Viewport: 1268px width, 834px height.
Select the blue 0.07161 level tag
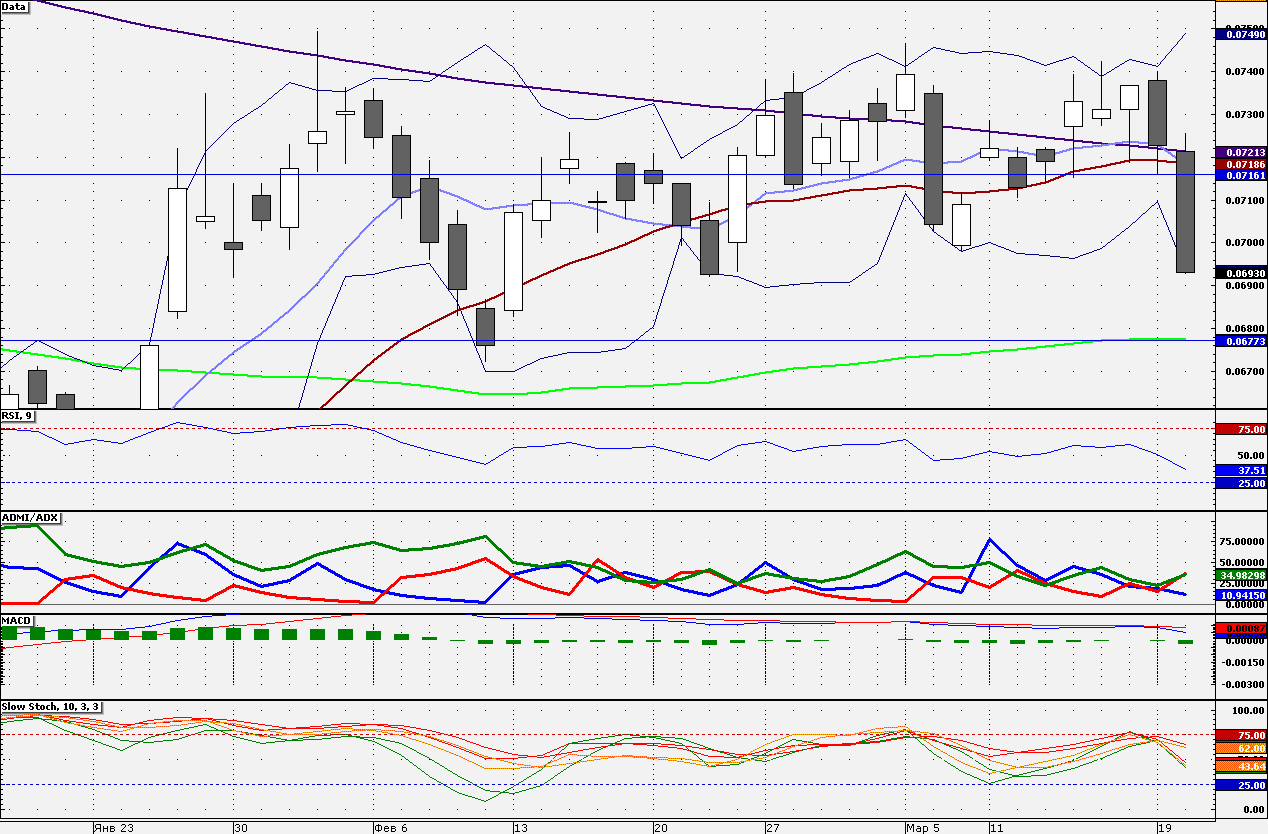(x=1240, y=175)
